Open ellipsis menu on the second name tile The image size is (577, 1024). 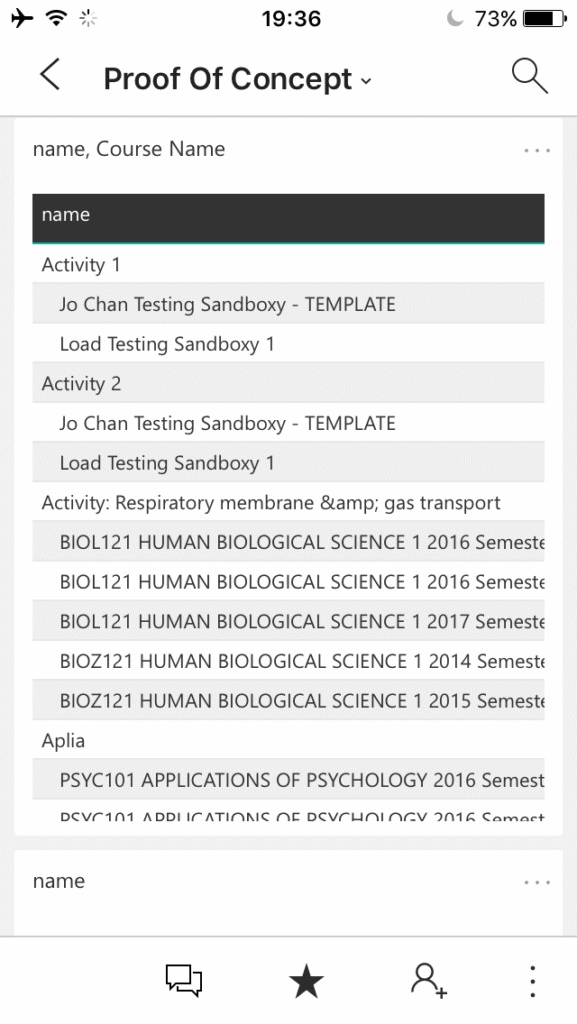click(x=537, y=882)
